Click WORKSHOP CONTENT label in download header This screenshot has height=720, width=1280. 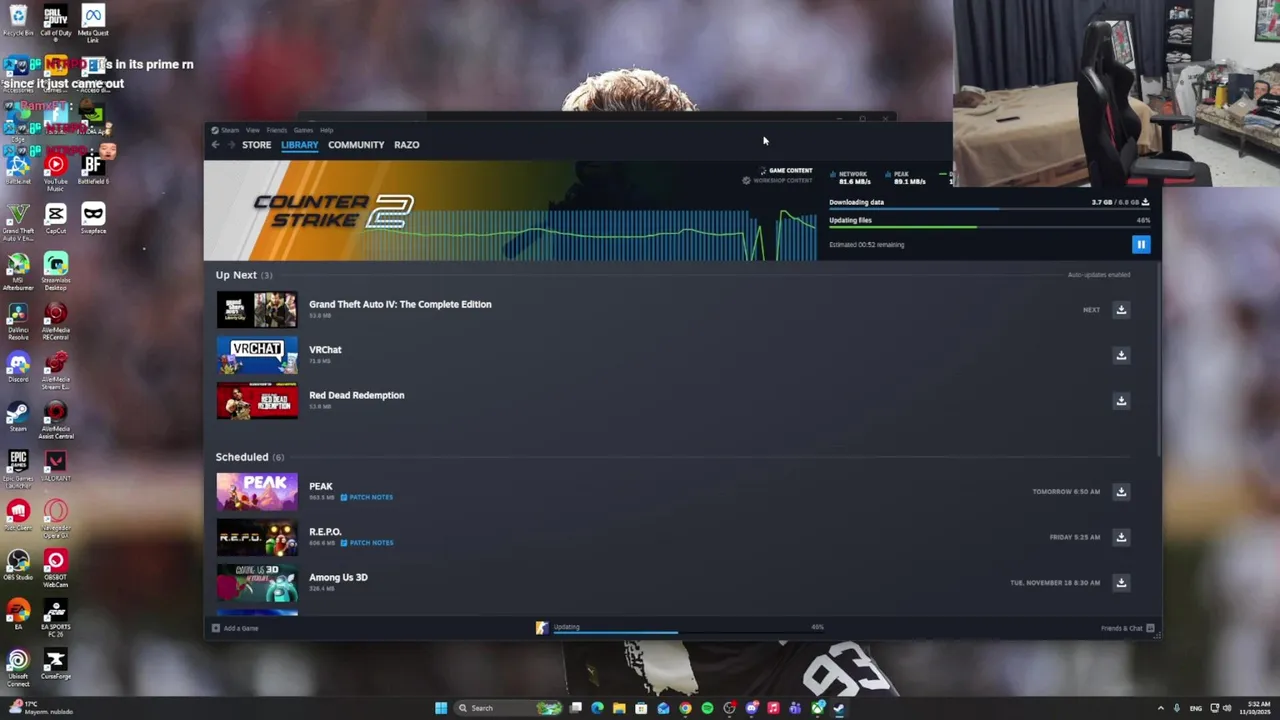pyautogui.click(x=782, y=181)
